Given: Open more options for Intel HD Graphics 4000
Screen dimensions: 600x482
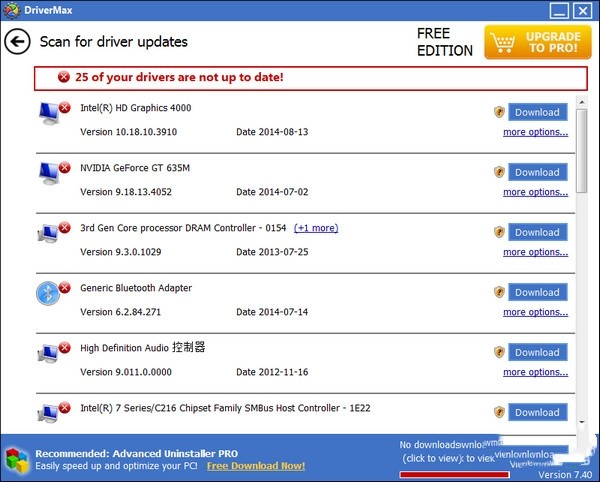Looking at the screenshot, I should (x=535, y=132).
